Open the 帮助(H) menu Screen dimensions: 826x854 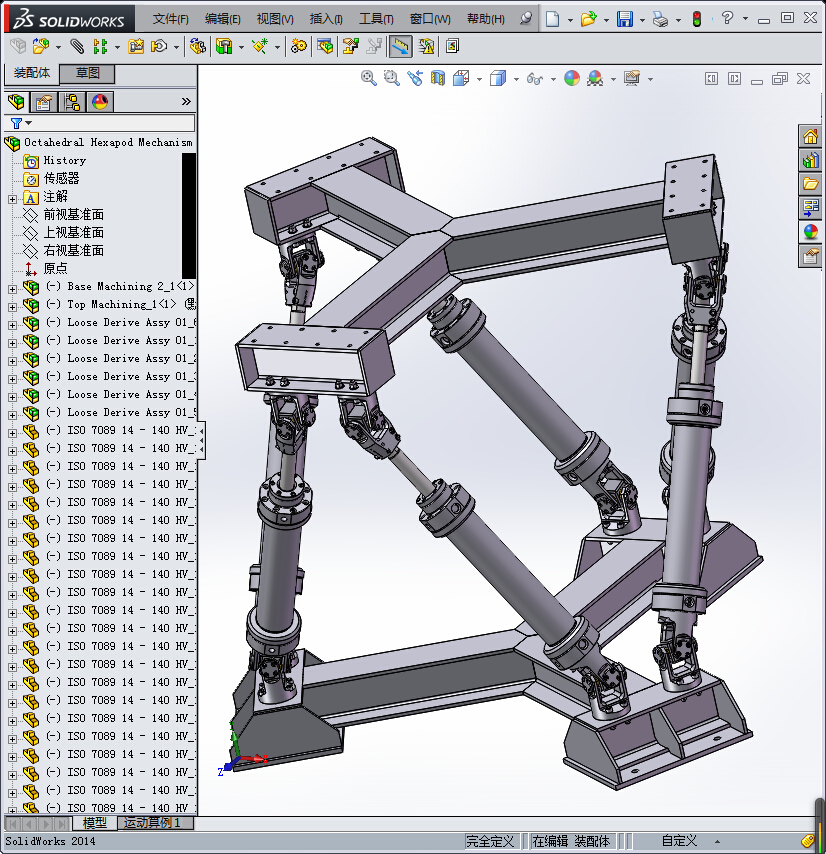[x=486, y=19]
